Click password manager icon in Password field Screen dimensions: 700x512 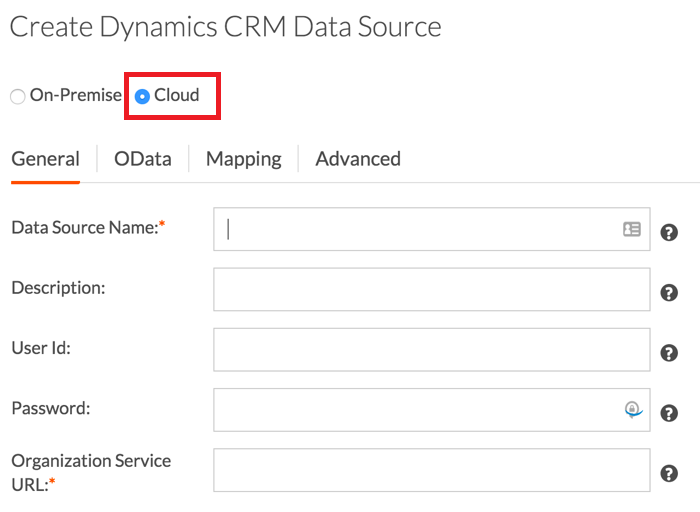pyautogui.click(x=632, y=409)
